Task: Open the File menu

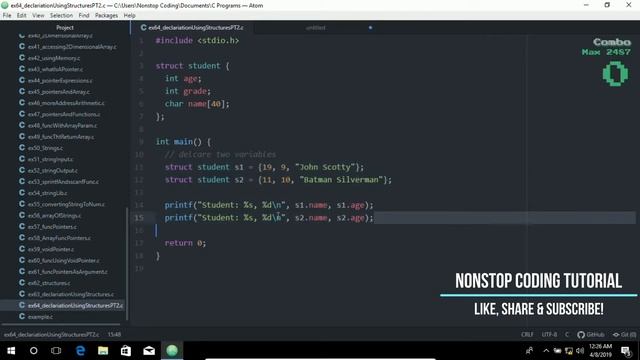Action: point(7,16)
